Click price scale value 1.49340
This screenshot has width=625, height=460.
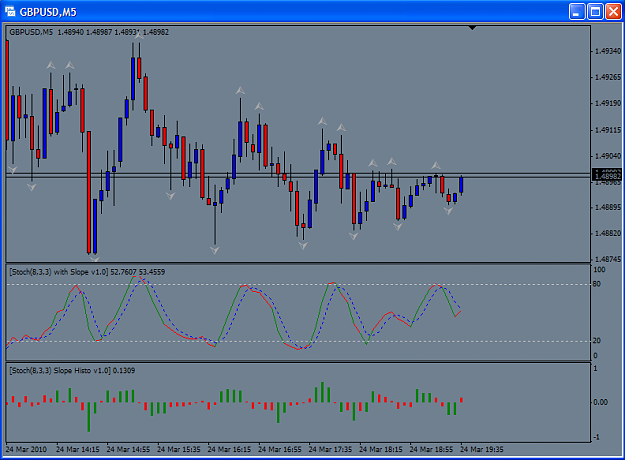click(607, 51)
